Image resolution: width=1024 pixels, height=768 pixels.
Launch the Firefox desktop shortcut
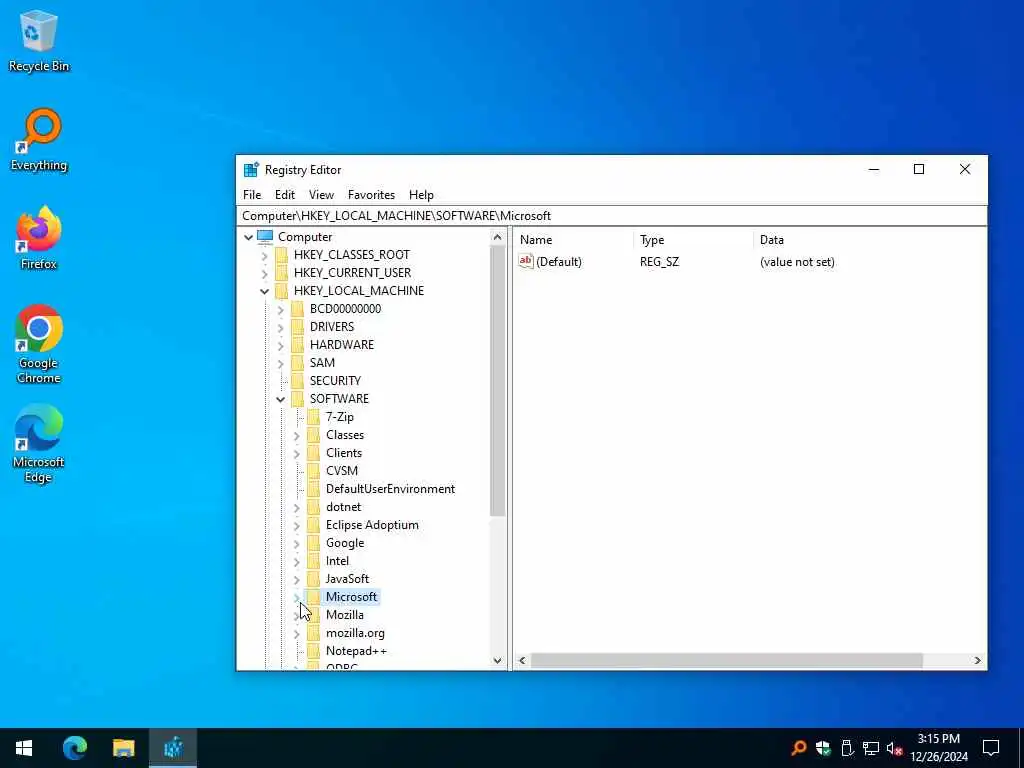(39, 238)
